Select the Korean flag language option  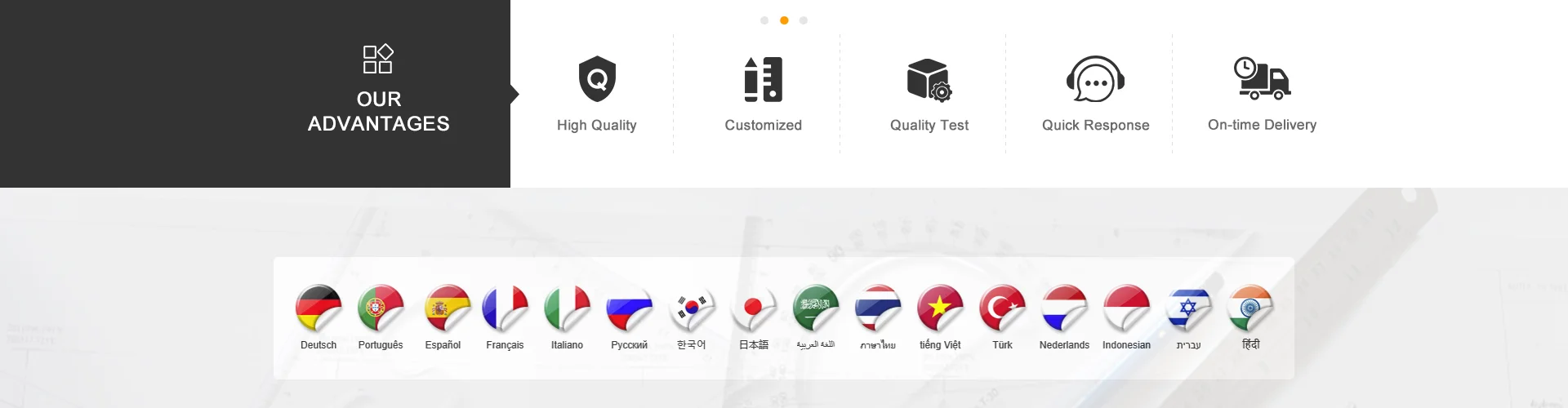pyautogui.click(x=691, y=308)
